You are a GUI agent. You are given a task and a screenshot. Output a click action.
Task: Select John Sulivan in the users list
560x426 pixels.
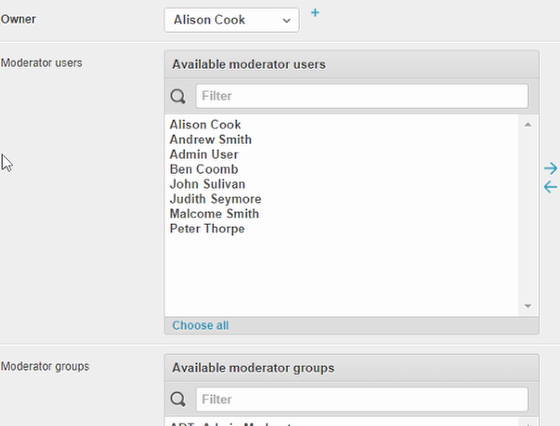[207, 184]
